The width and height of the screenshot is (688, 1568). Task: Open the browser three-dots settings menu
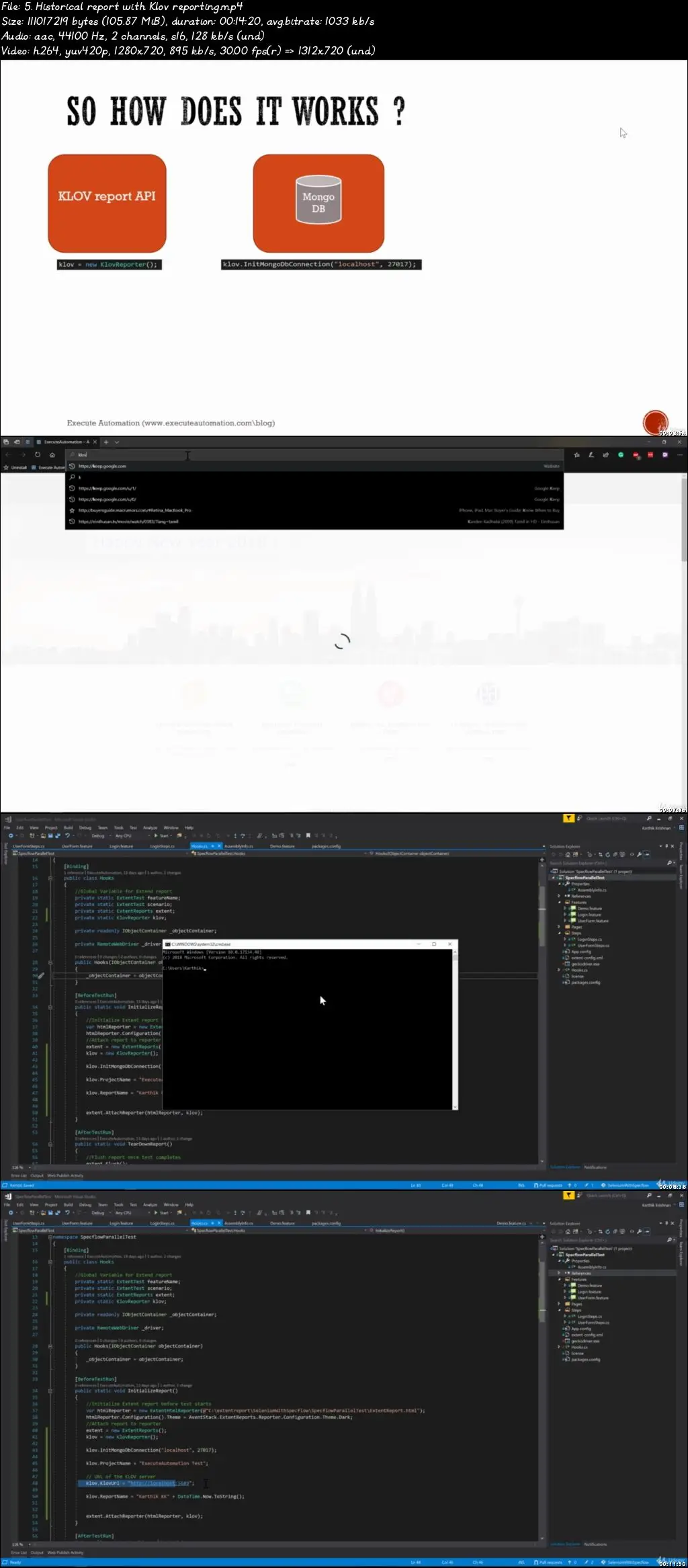pyautogui.click(x=680, y=455)
